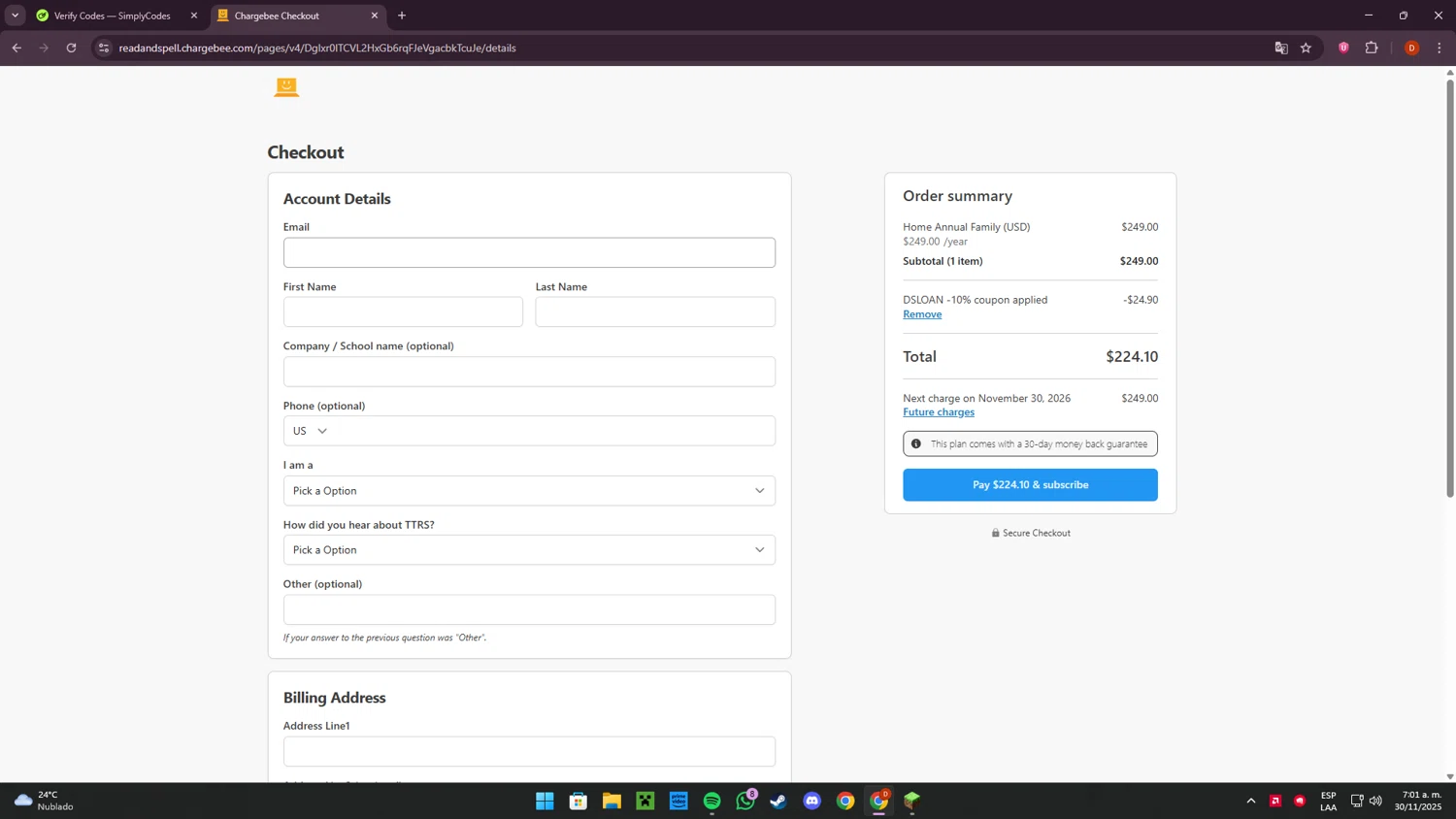Click the Other (optional) text field
The height and width of the screenshot is (819, 1456).
529,609
